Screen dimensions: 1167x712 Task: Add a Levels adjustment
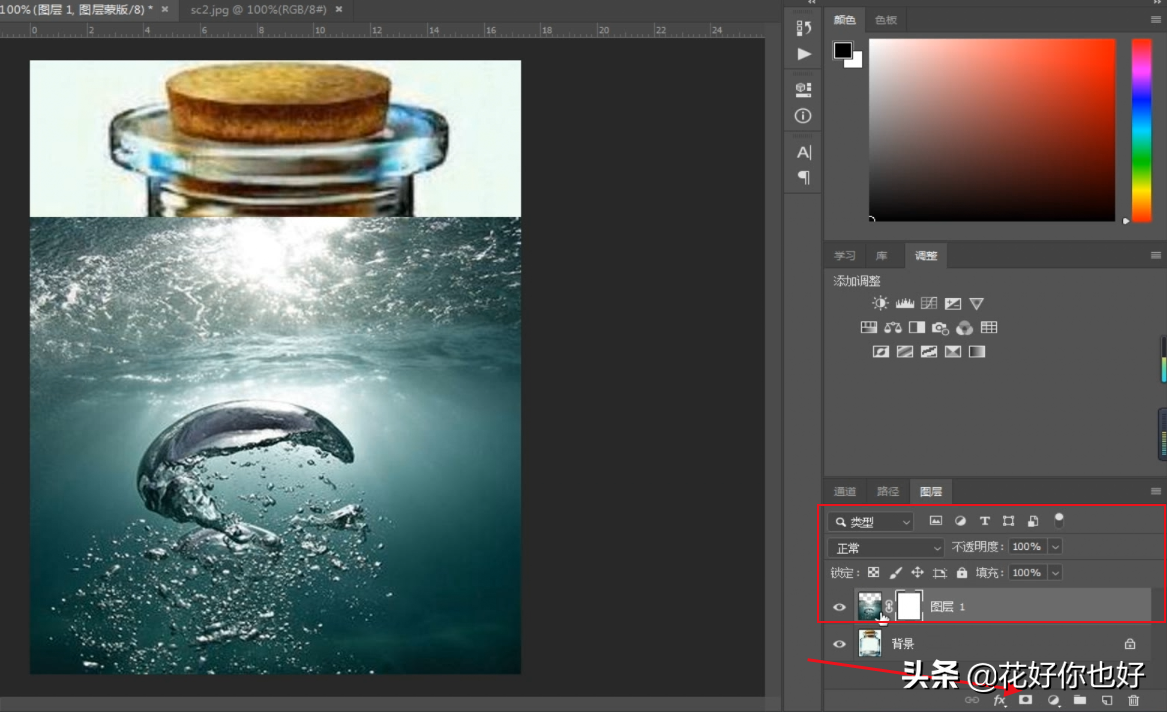pyautogui.click(x=904, y=303)
